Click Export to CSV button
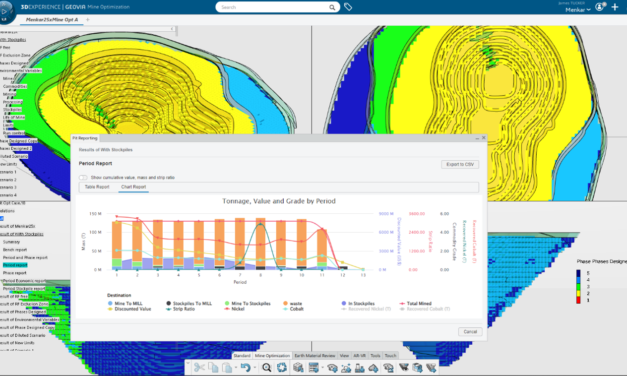 click(460, 164)
